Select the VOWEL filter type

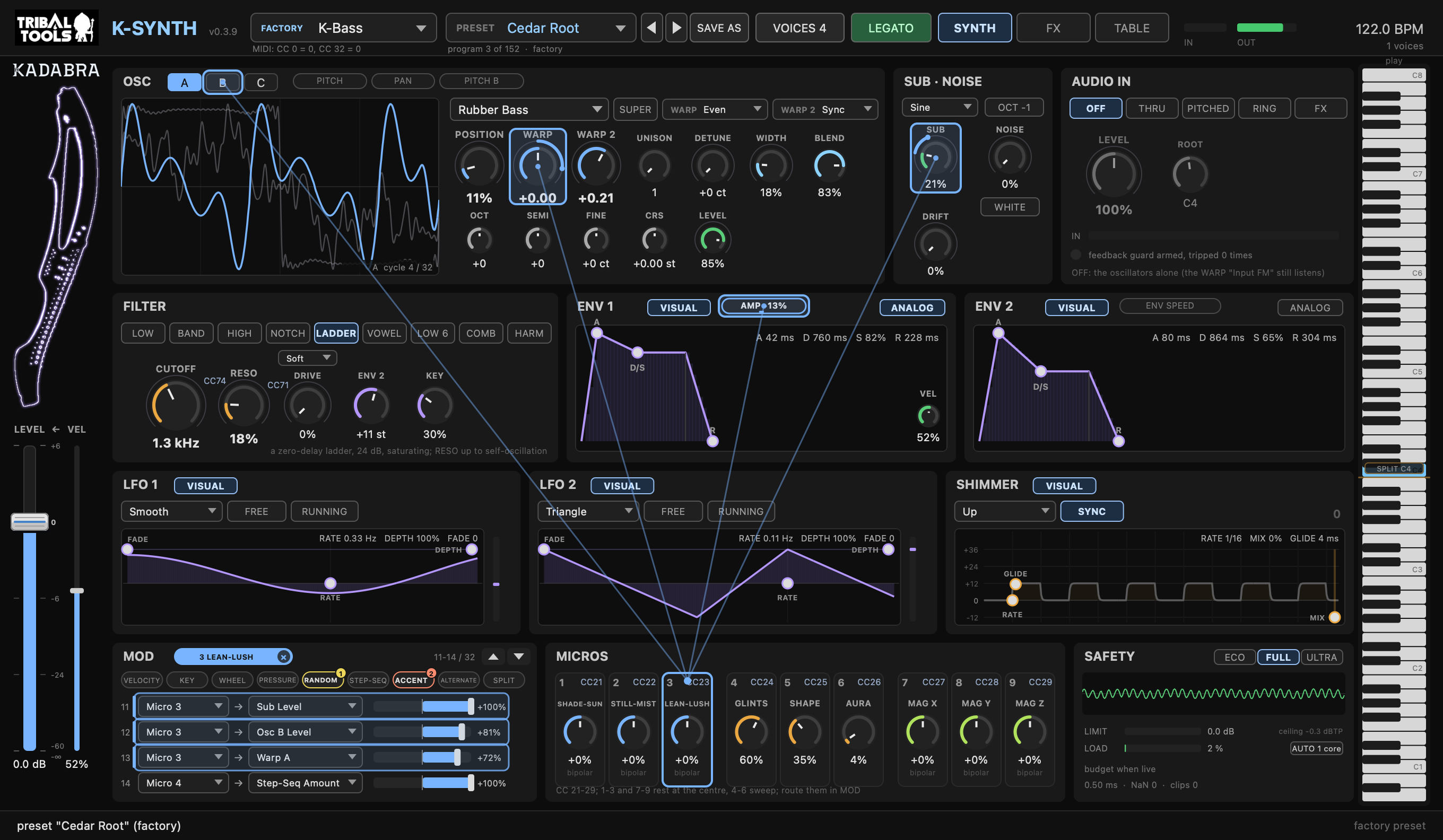(384, 333)
